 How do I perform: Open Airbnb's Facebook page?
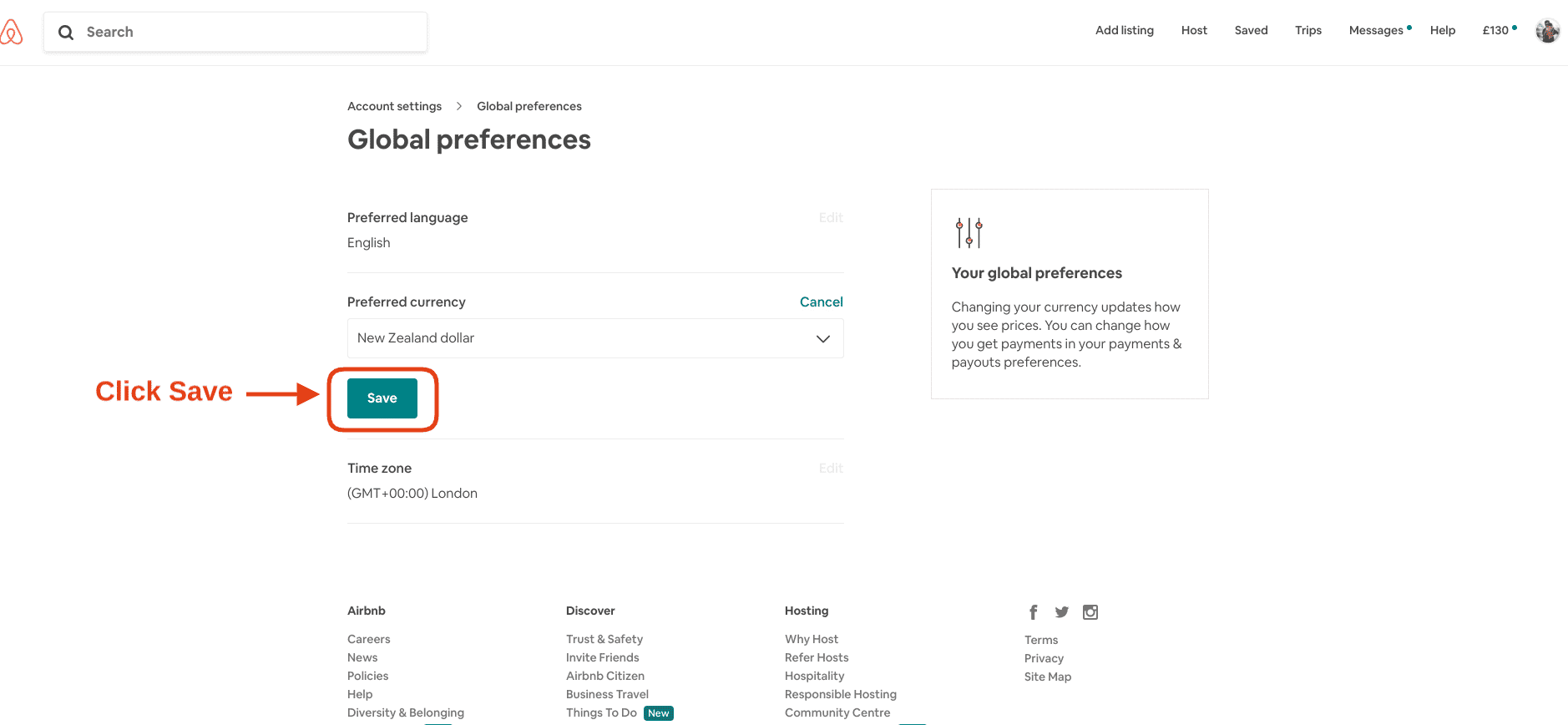click(x=1033, y=611)
